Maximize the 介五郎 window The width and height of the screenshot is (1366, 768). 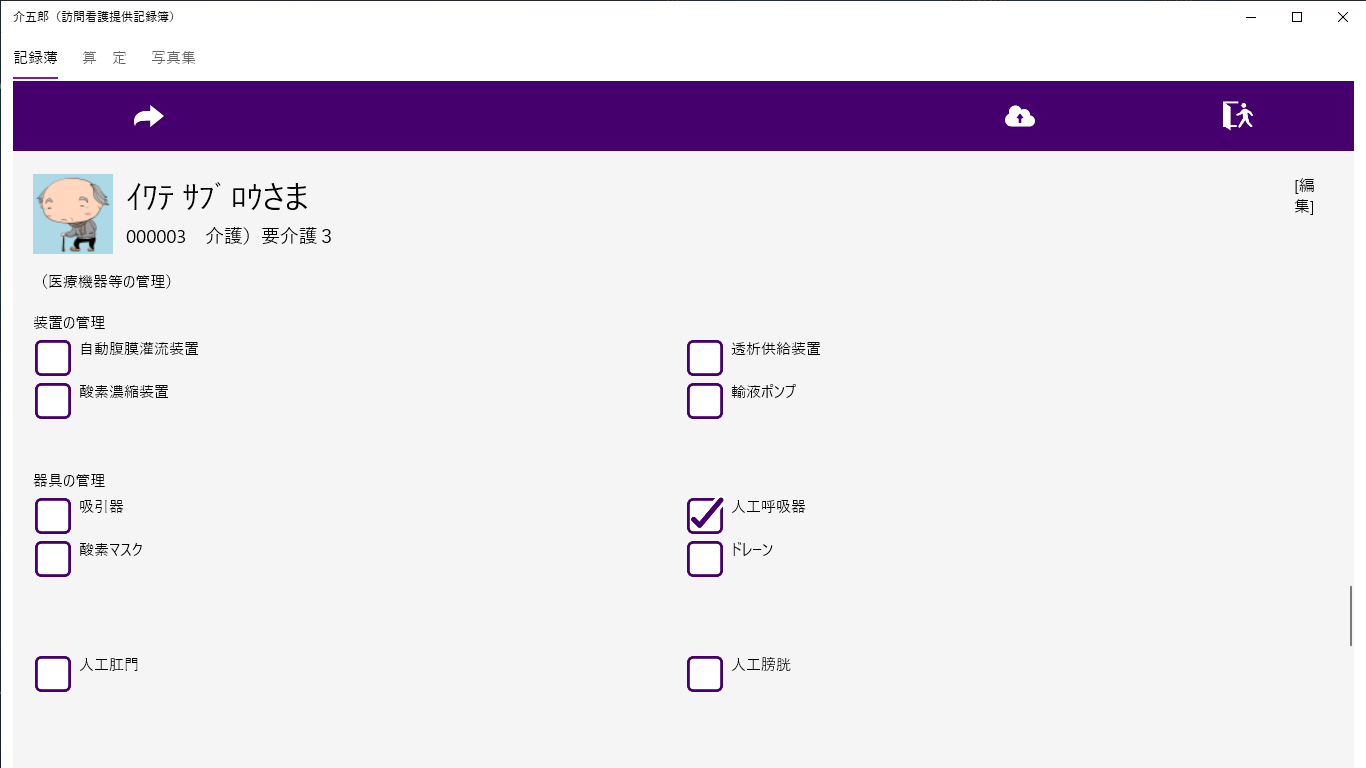pyautogui.click(x=1297, y=17)
